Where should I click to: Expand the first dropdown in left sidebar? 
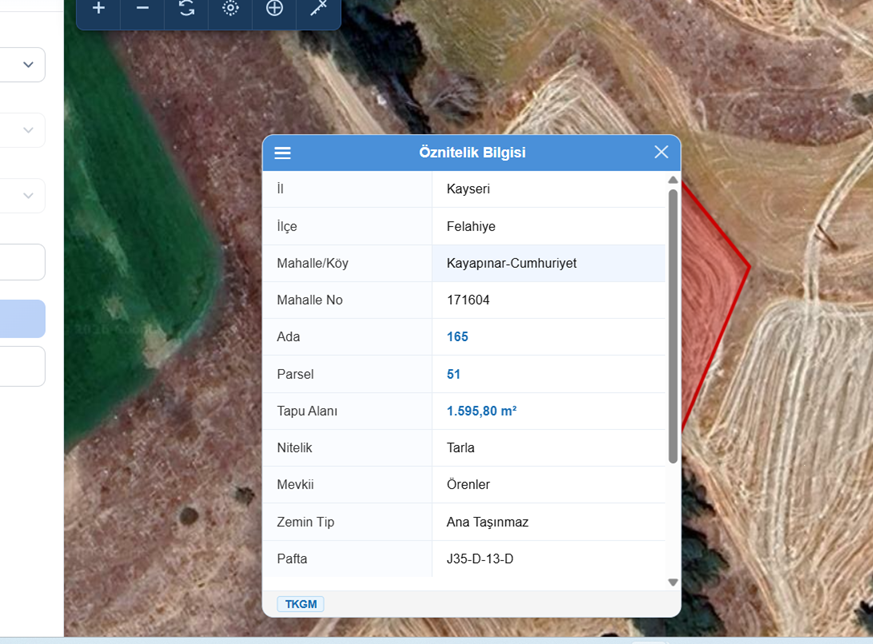[x=22, y=65]
